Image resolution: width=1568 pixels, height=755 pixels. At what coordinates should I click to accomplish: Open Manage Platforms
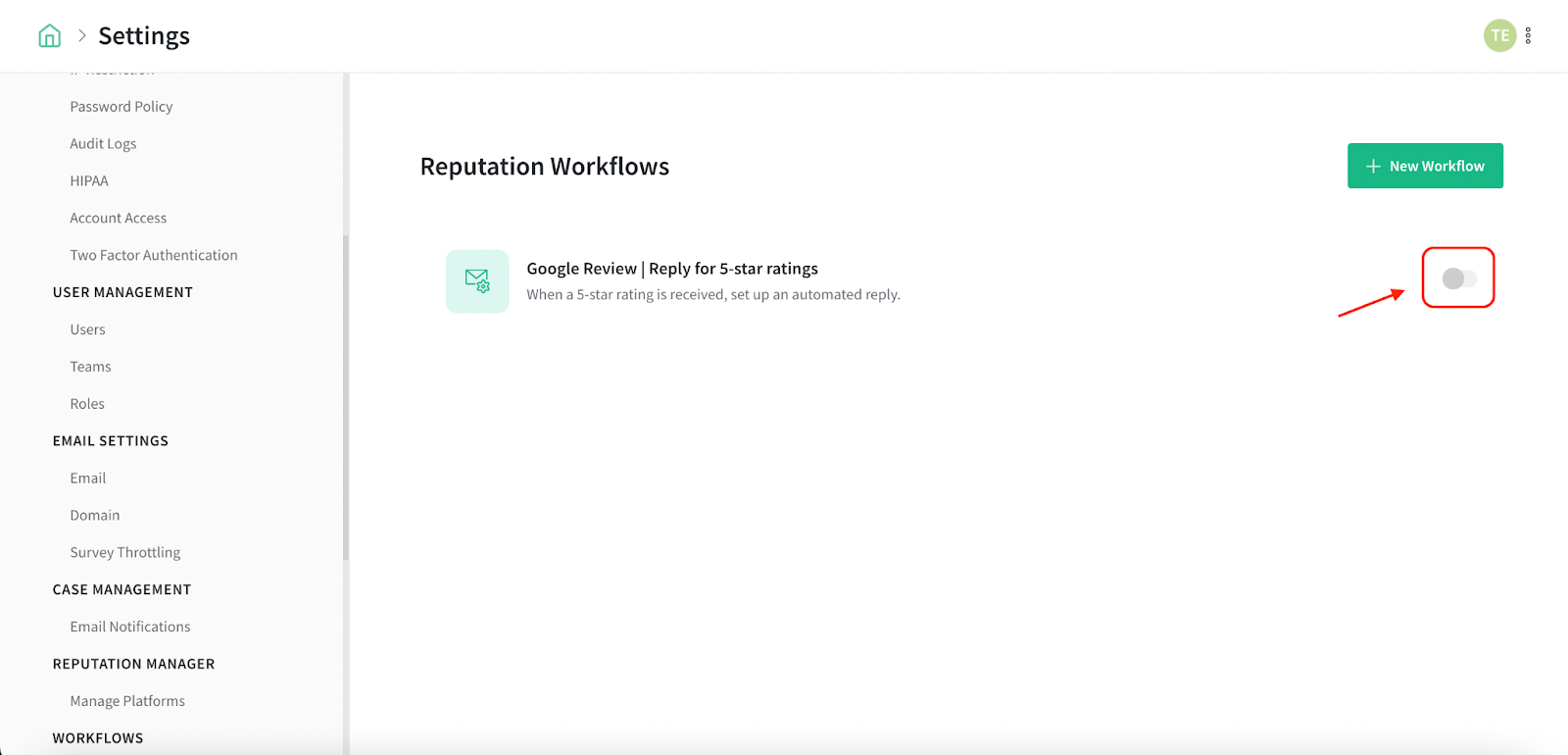point(127,702)
